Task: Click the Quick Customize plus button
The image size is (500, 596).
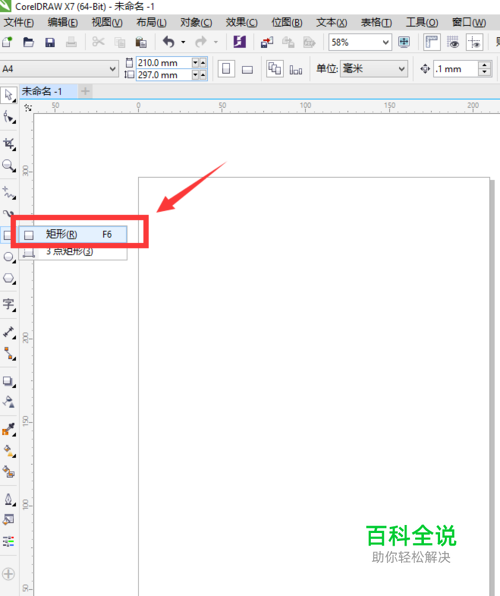Action: click(x=8, y=574)
